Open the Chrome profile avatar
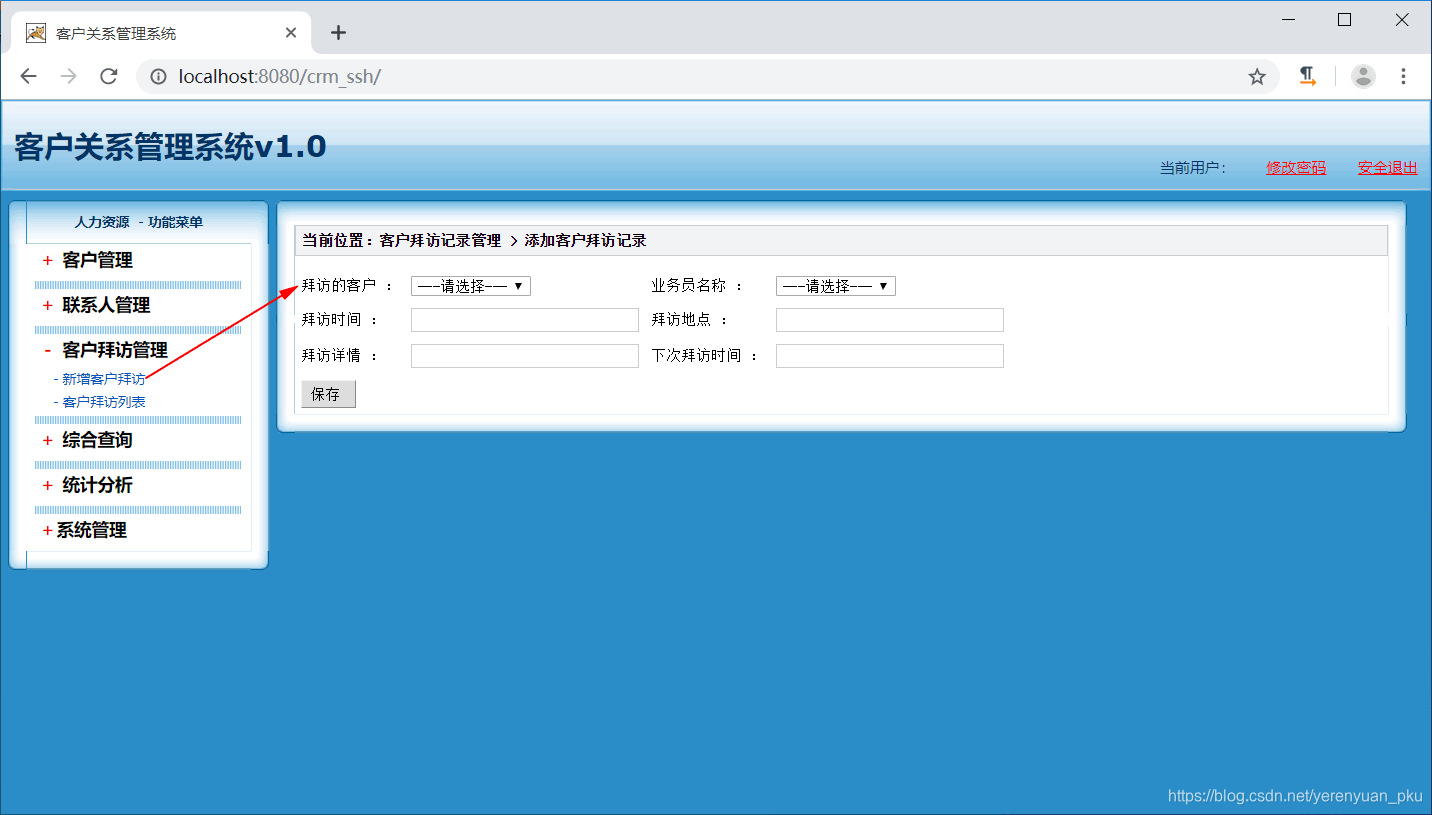1432x815 pixels. pyautogui.click(x=1363, y=76)
